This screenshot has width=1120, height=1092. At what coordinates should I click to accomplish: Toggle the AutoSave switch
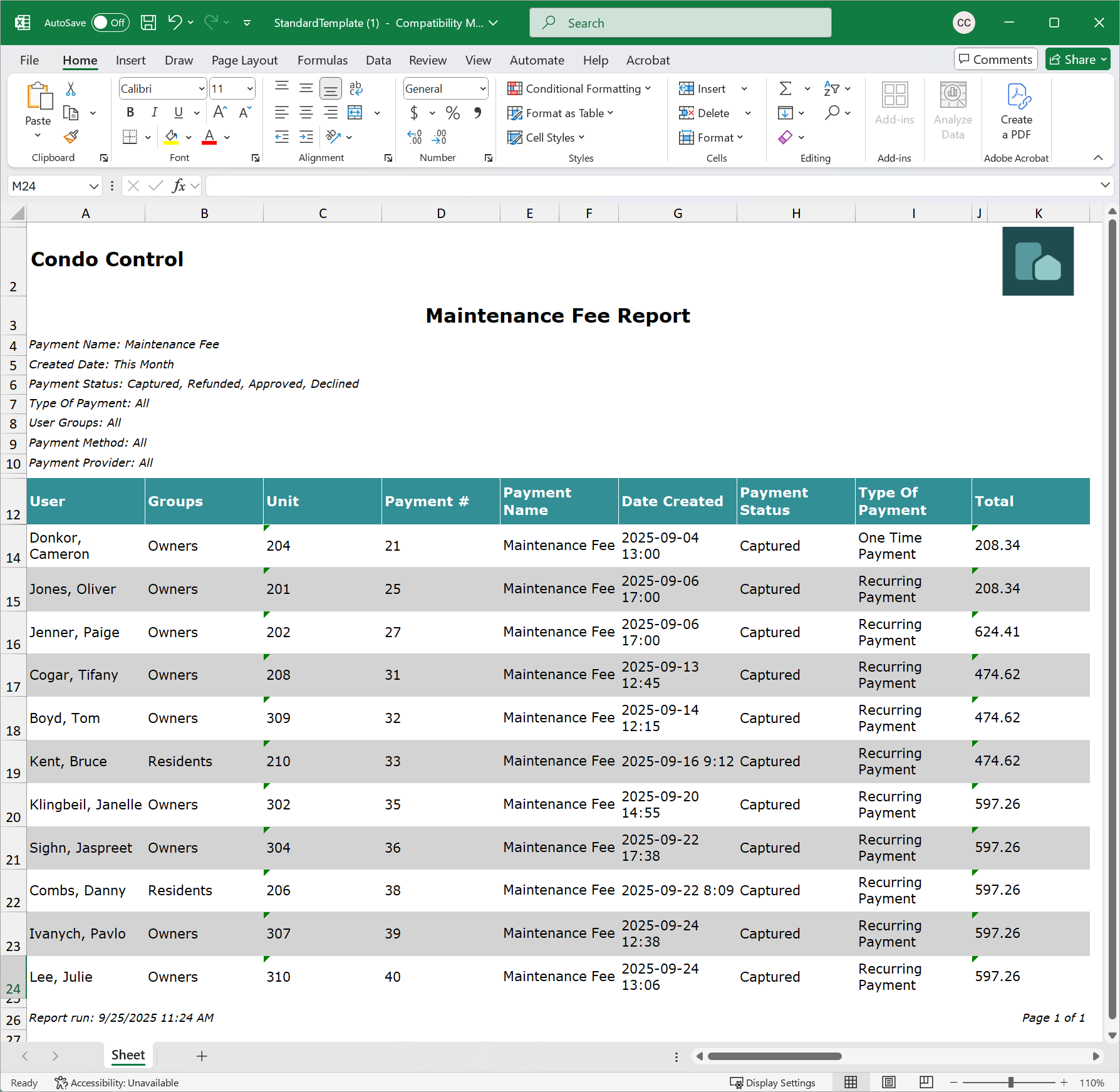pos(110,23)
